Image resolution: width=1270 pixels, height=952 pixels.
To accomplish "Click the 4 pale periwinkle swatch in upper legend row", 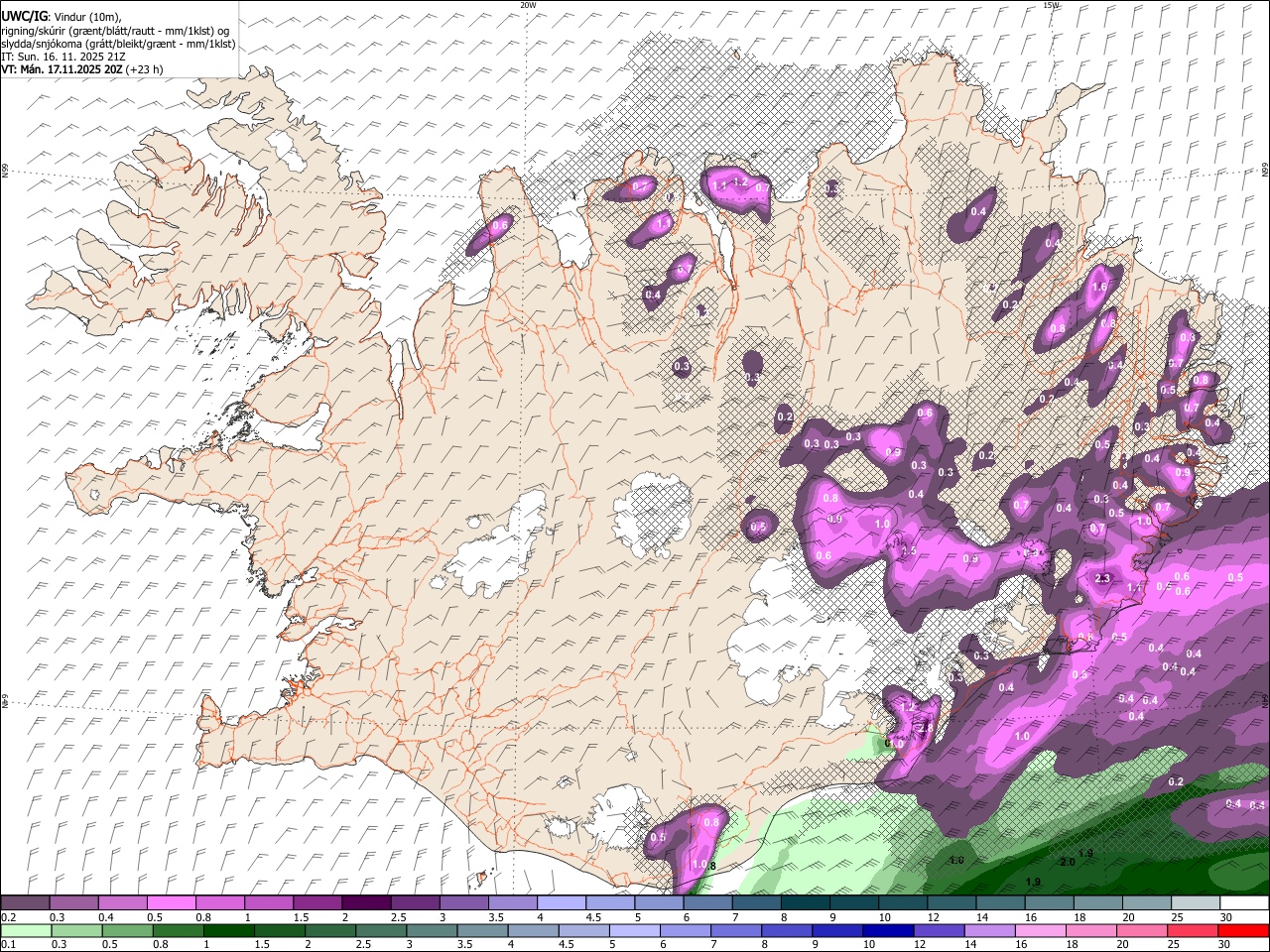I will click(x=562, y=903).
